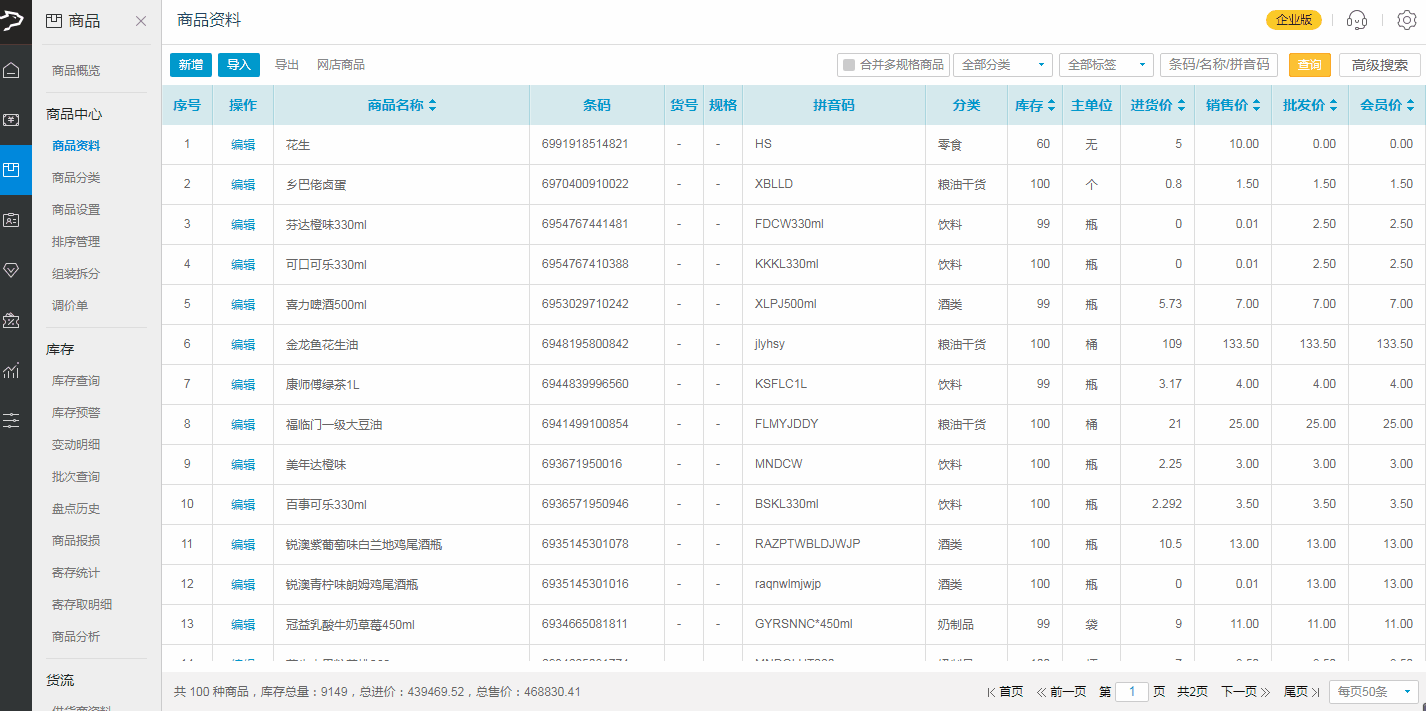Open 库存查询 in the side menu
The height and width of the screenshot is (711, 1426).
[x=76, y=381]
